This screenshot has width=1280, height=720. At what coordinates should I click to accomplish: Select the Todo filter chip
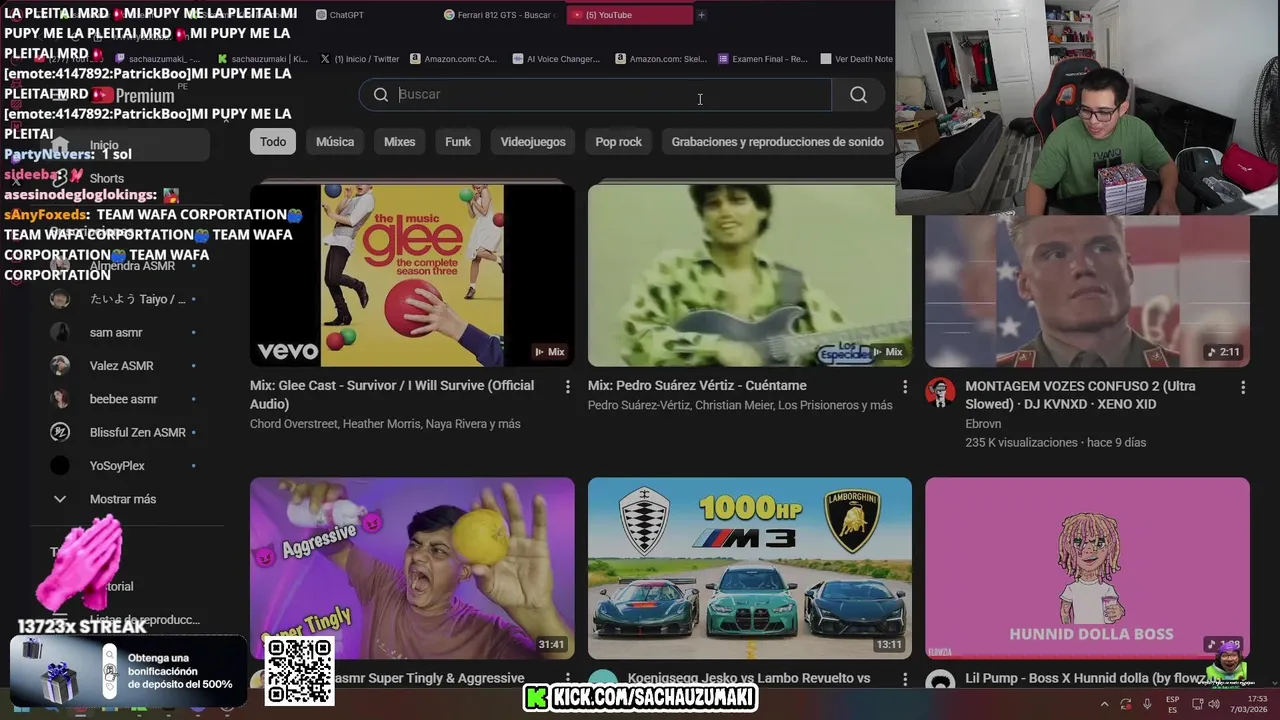273,142
